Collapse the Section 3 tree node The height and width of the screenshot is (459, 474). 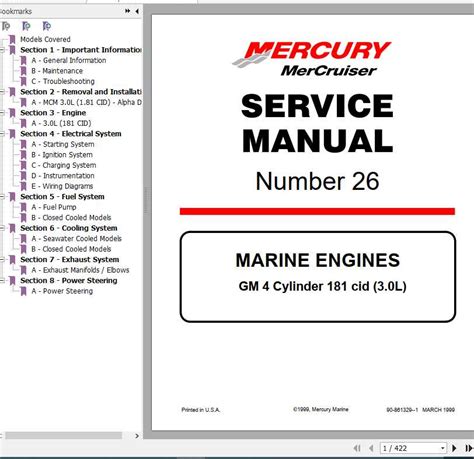click(x=2, y=113)
